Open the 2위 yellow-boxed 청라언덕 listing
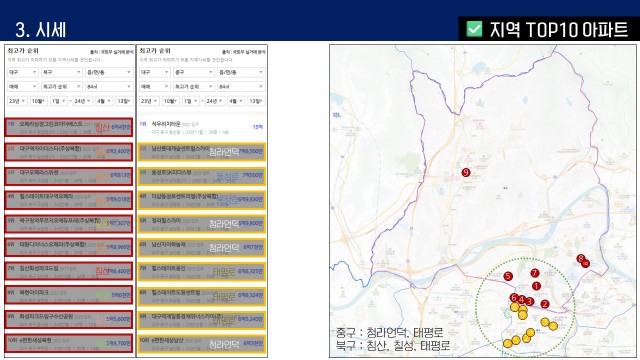 point(202,152)
